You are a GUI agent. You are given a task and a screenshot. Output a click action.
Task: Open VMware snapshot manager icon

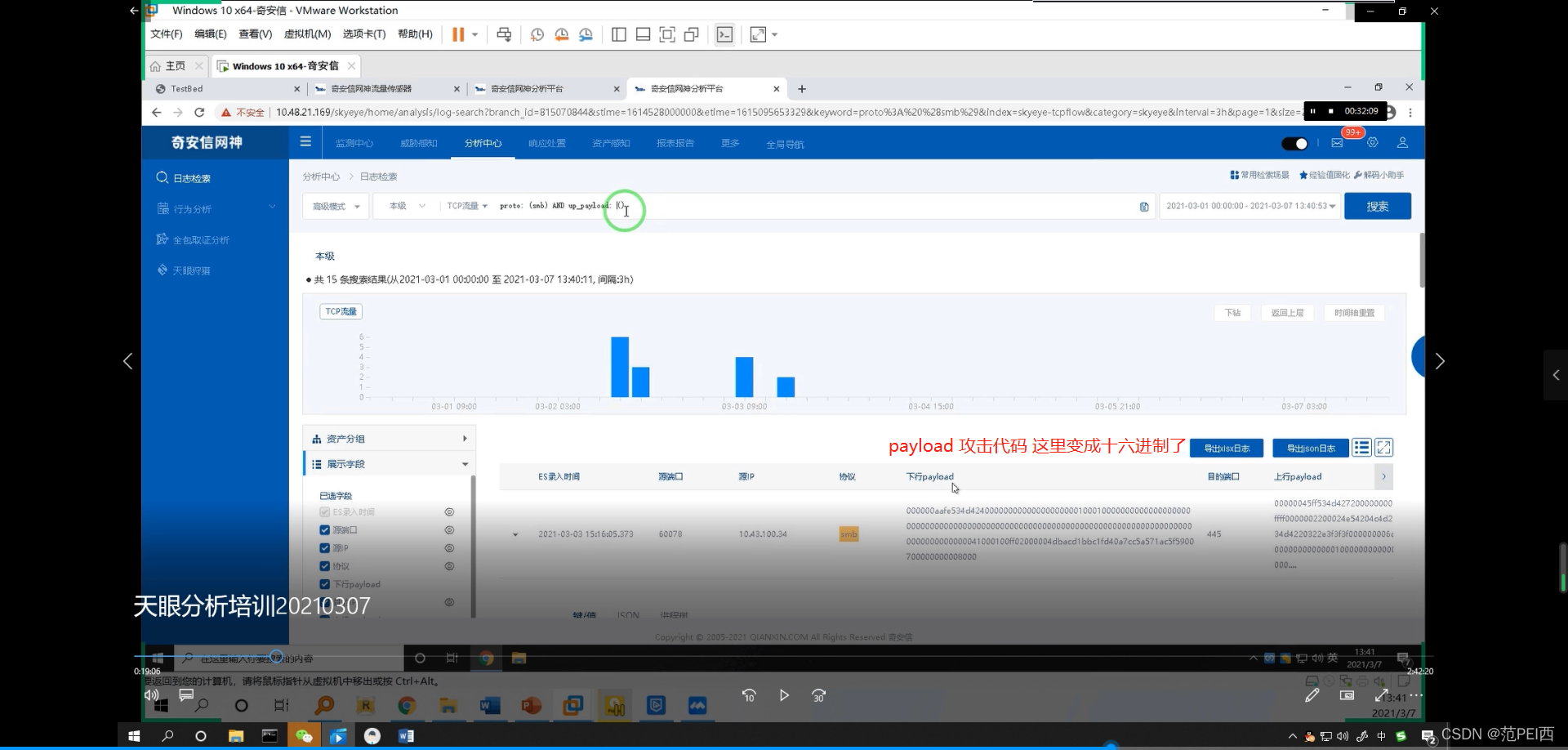click(586, 34)
